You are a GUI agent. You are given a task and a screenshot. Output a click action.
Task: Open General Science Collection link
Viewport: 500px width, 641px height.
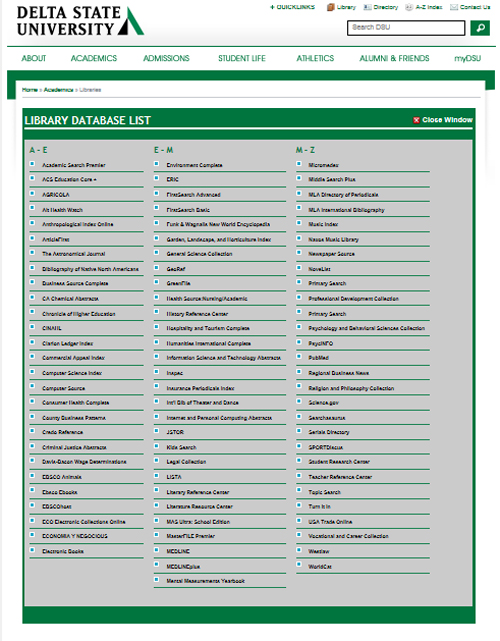coord(200,254)
